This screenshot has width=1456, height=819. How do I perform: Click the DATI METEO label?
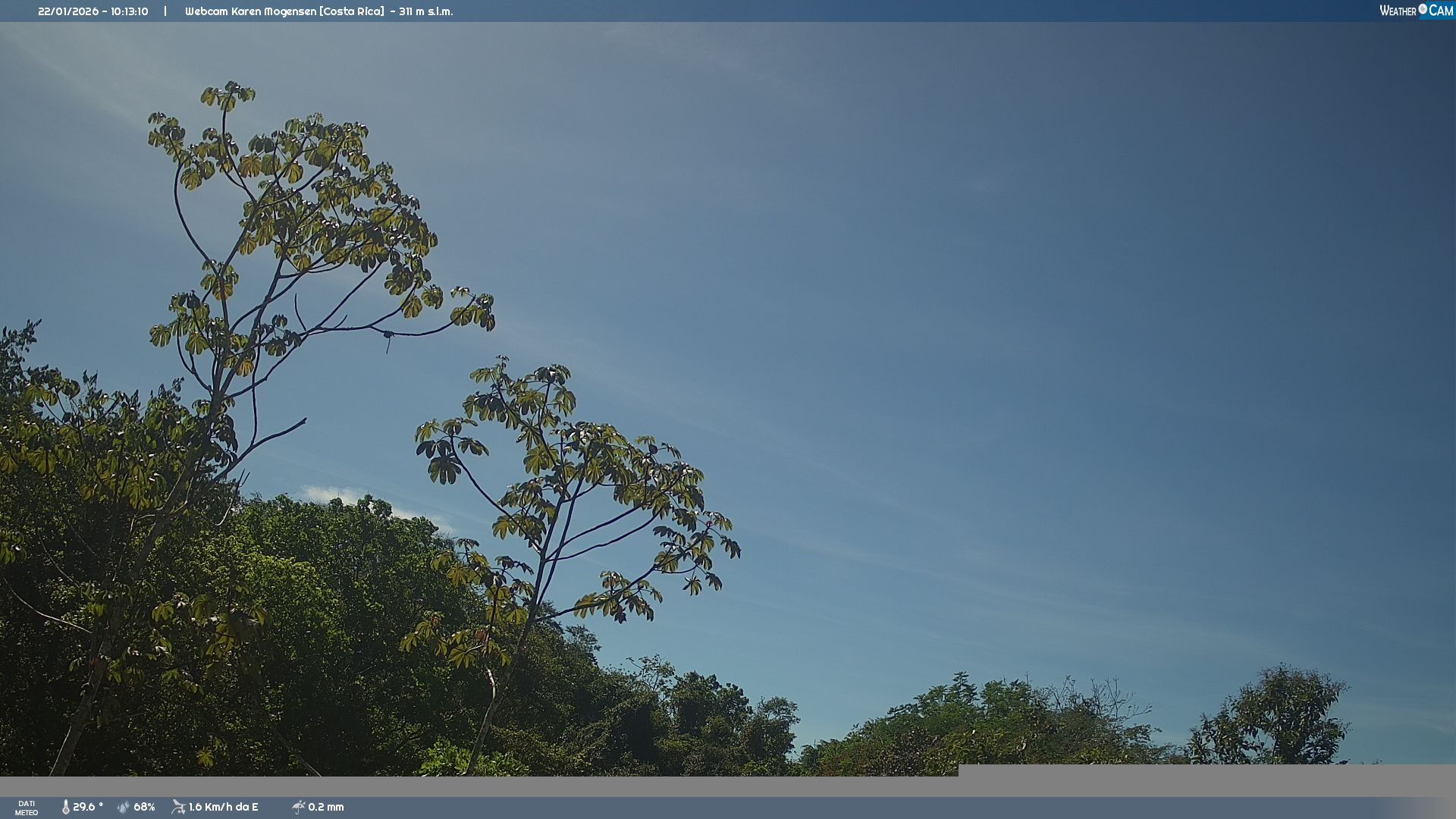coord(27,808)
